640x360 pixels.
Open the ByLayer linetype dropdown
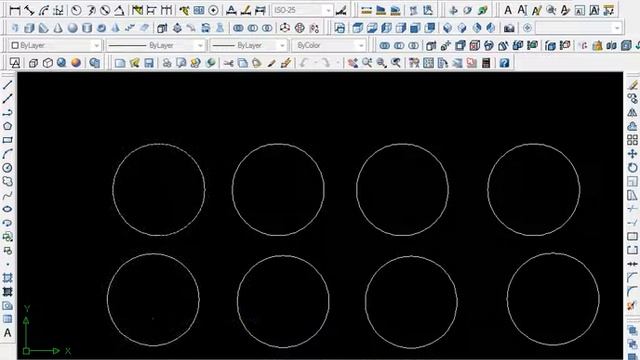point(156,45)
